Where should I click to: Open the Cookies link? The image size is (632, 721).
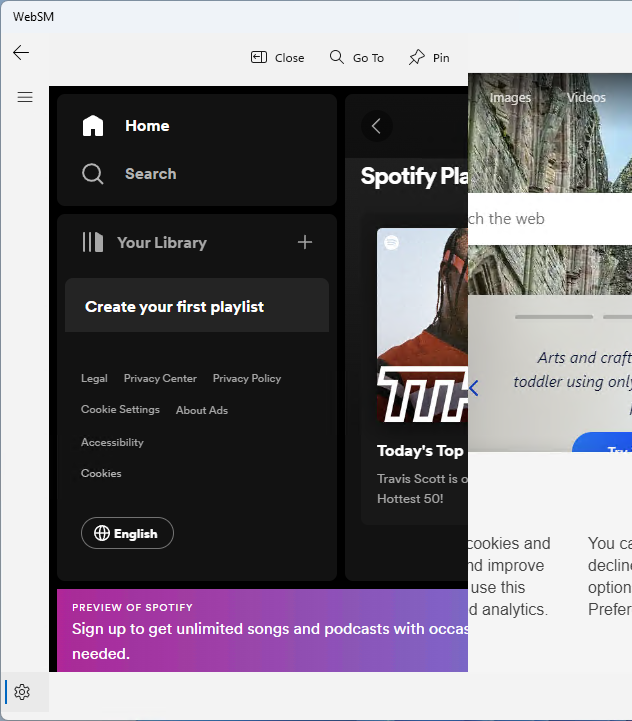[101, 473]
